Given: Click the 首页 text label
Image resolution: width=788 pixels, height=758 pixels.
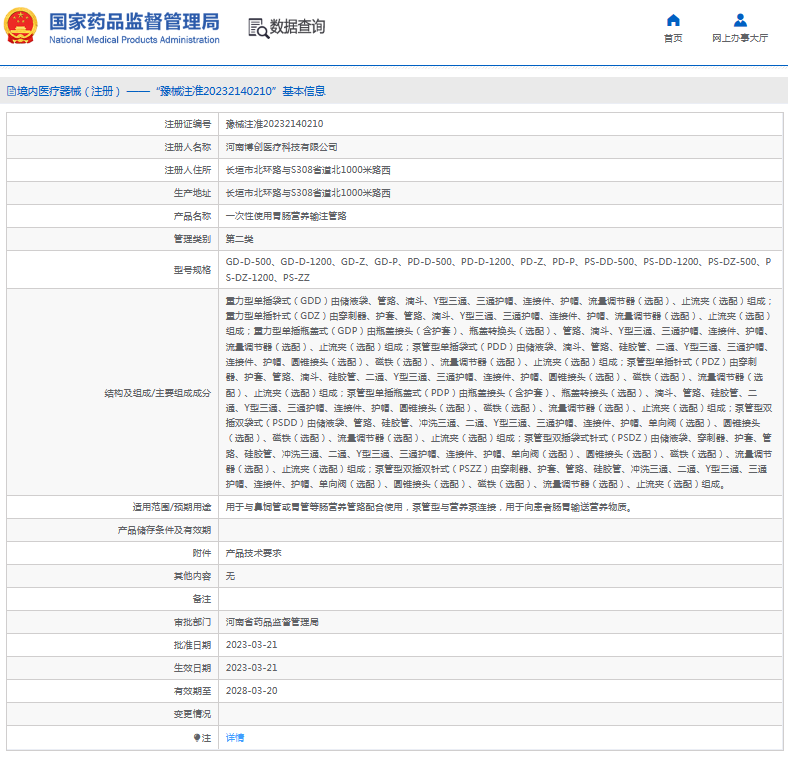Looking at the screenshot, I should pos(673,38).
